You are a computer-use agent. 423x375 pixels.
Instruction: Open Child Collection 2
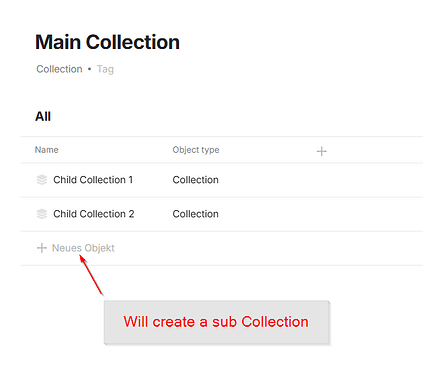pyautogui.click(x=94, y=214)
